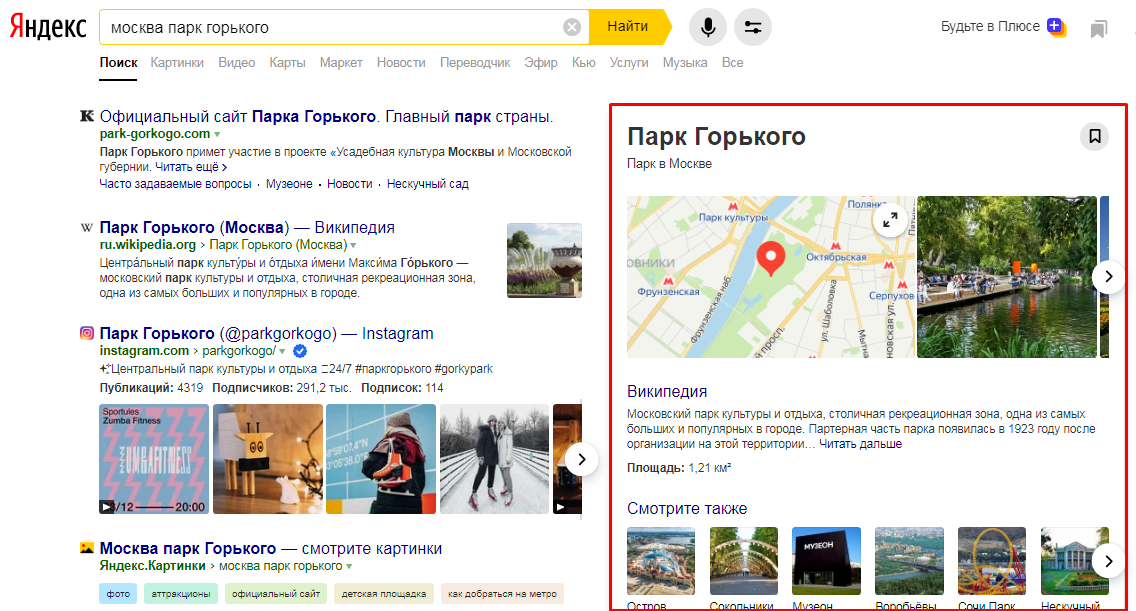Select the аттракционы filter chip
The image size is (1136, 611).
tap(181, 594)
